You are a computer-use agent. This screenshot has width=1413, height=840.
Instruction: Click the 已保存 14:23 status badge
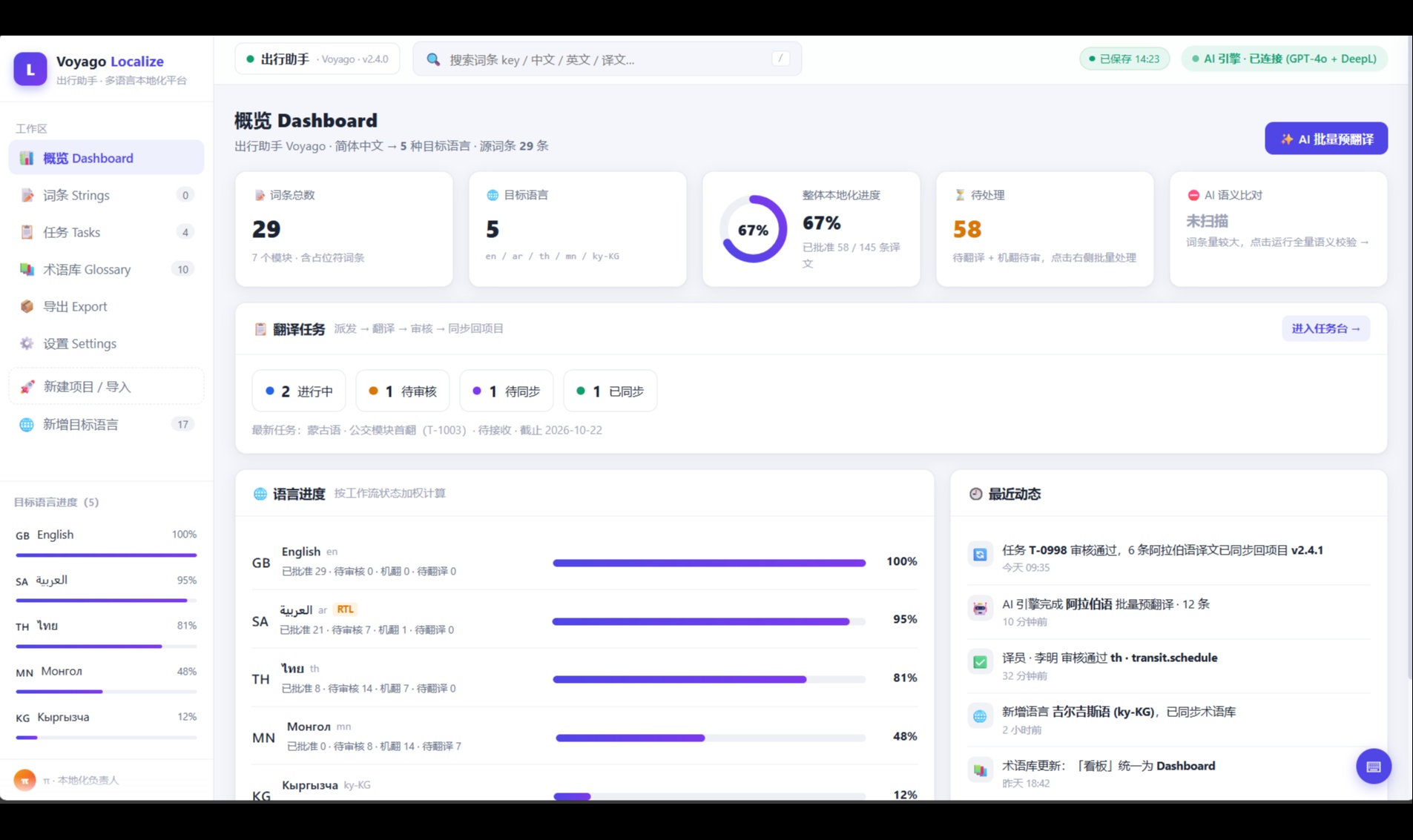[1124, 59]
